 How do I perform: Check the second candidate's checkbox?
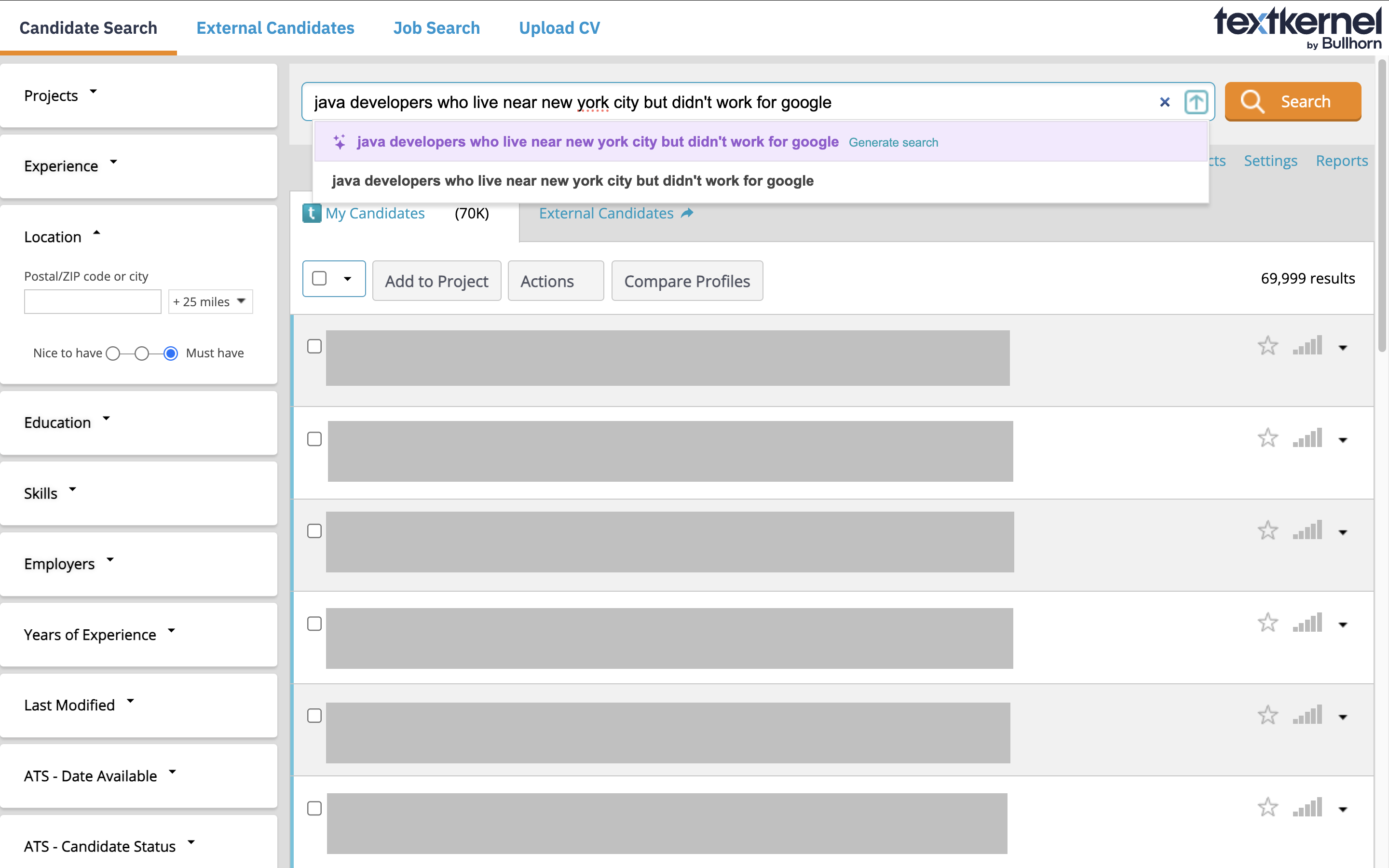click(x=314, y=439)
